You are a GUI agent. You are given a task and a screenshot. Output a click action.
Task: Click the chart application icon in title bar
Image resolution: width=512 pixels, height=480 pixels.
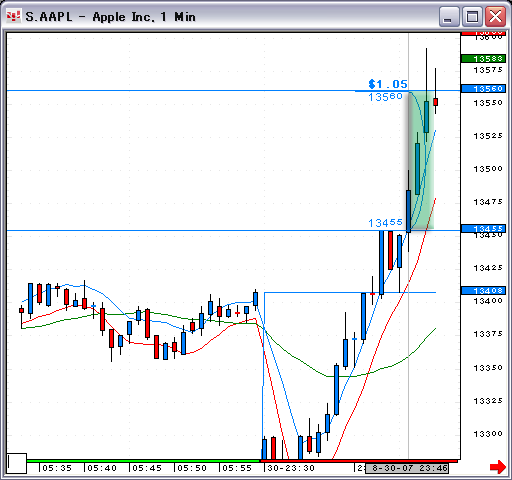[x=13, y=16]
